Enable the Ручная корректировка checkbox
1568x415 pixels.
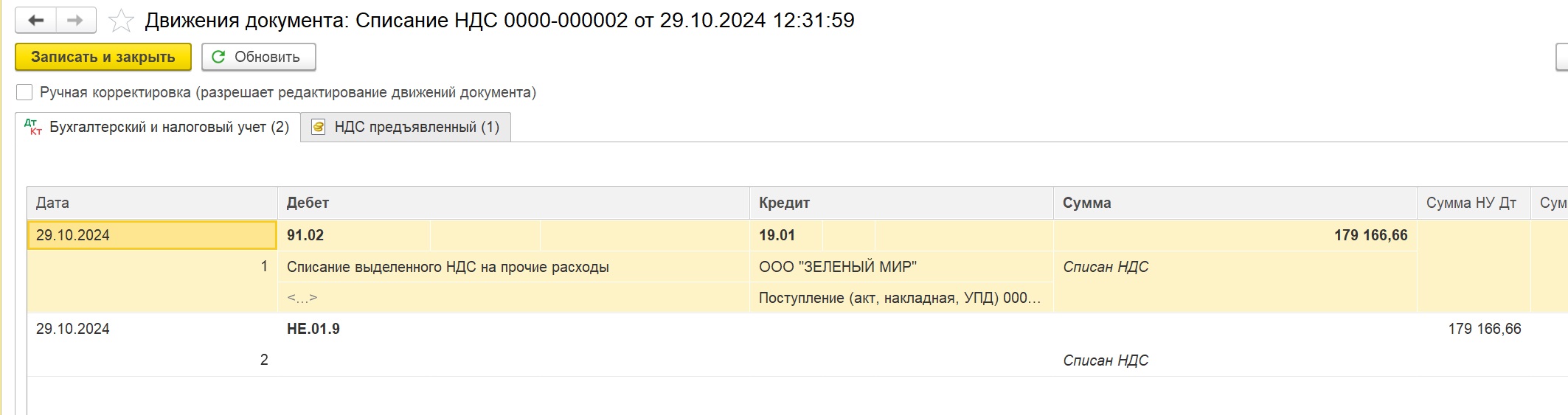point(24,92)
